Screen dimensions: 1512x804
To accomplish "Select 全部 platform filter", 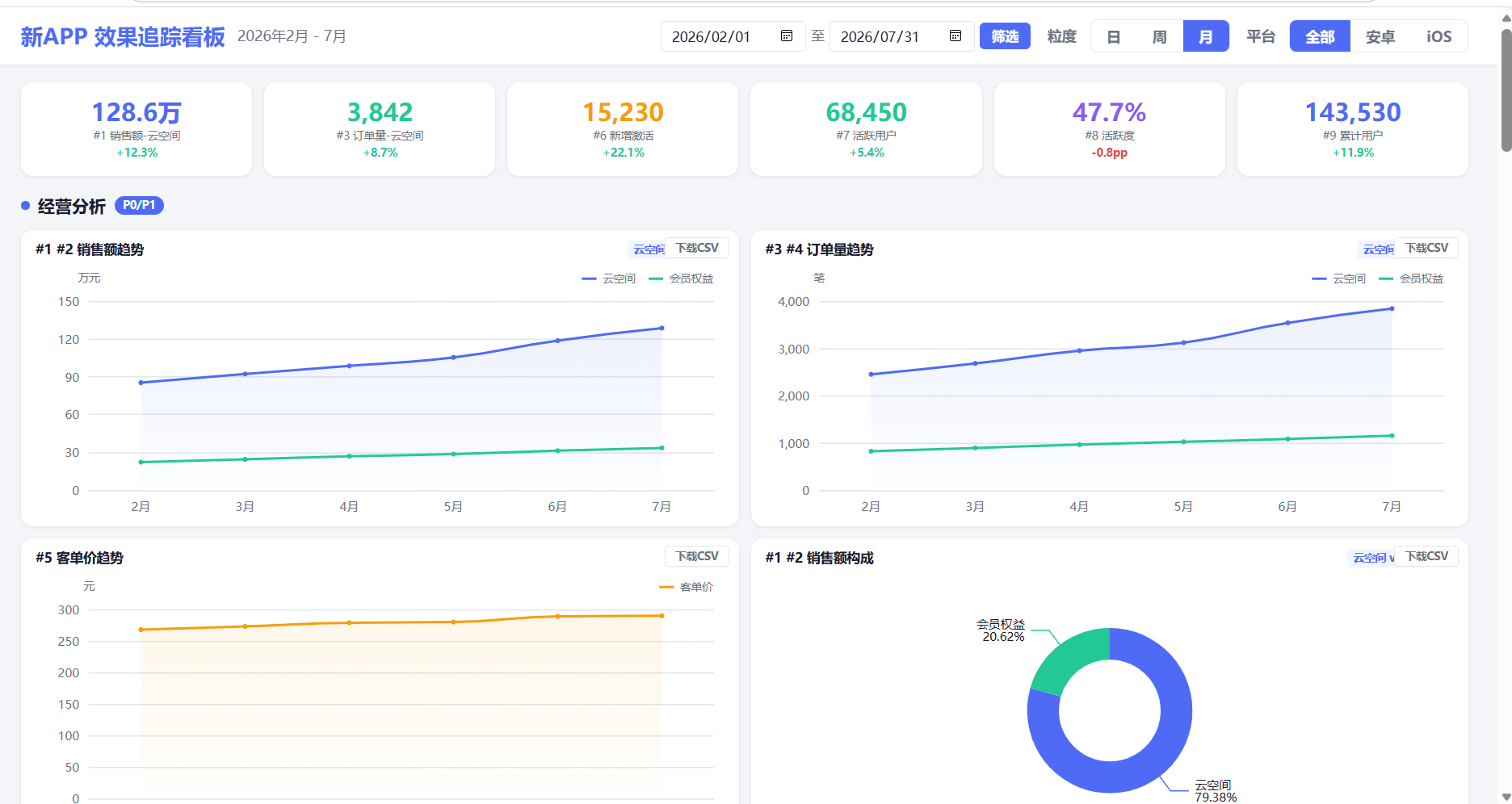I will tap(1320, 36).
